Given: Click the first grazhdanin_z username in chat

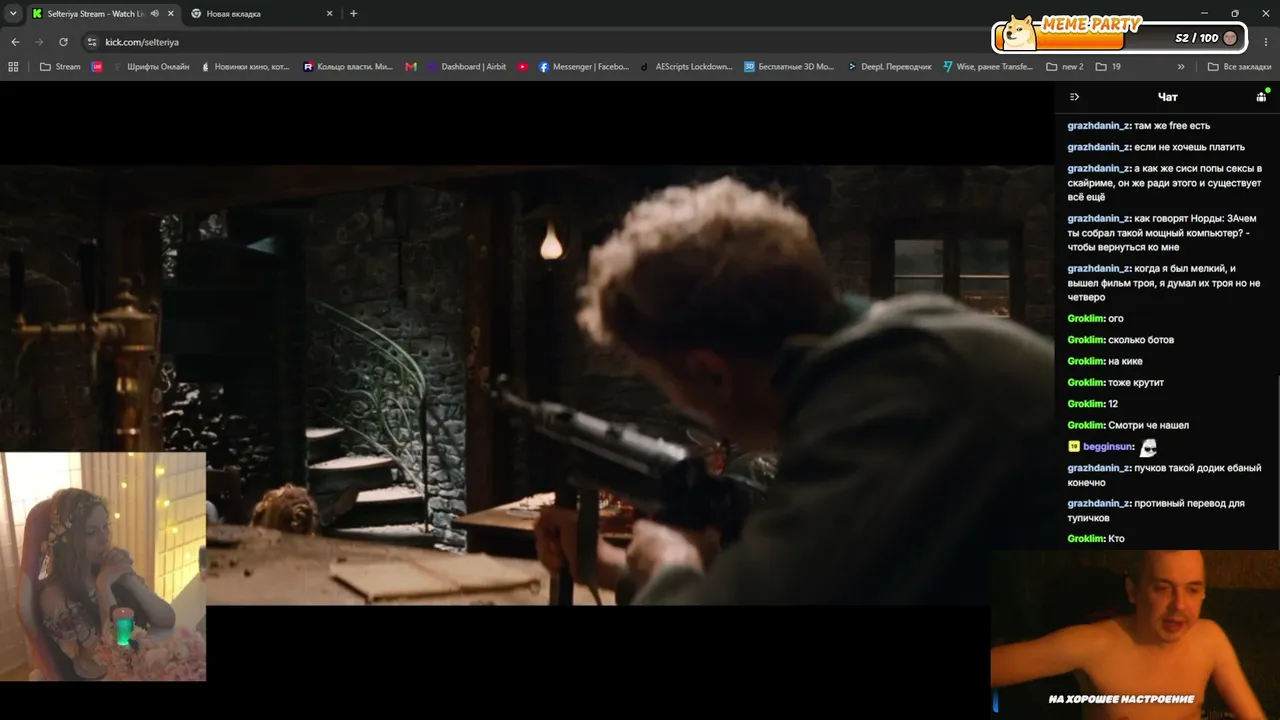Looking at the screenshot, I should tap(1098, 126).
